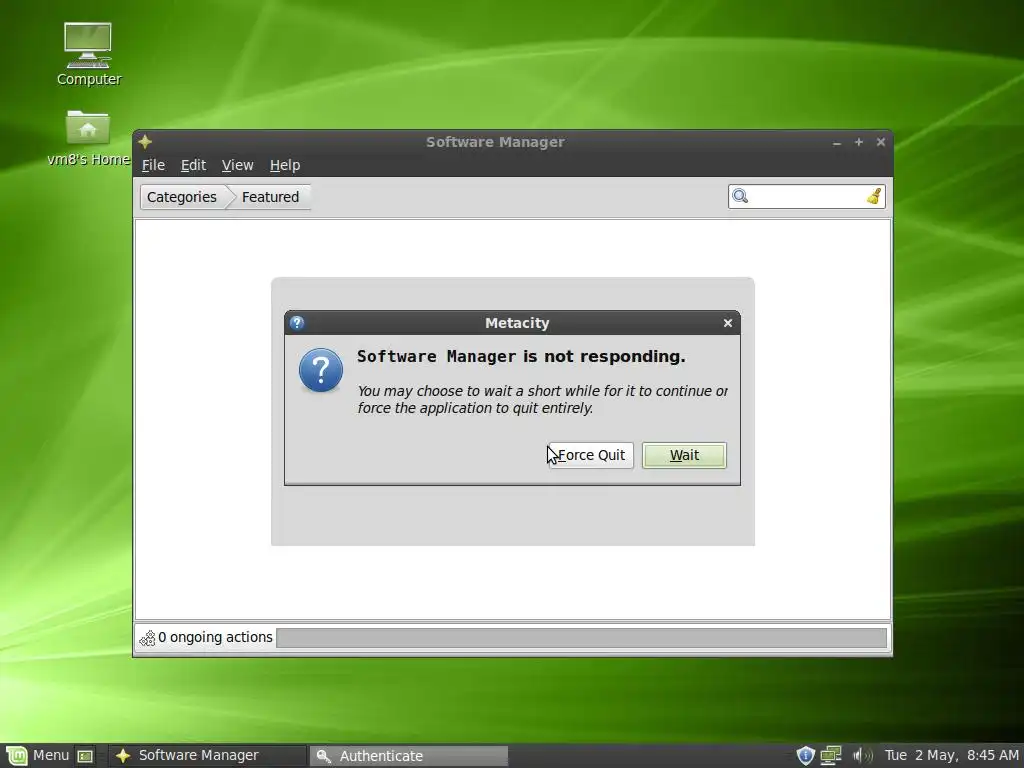Click the ongoing actions progress bar
The height and width of the screenshot is (768, 1024).
point(581,638)
